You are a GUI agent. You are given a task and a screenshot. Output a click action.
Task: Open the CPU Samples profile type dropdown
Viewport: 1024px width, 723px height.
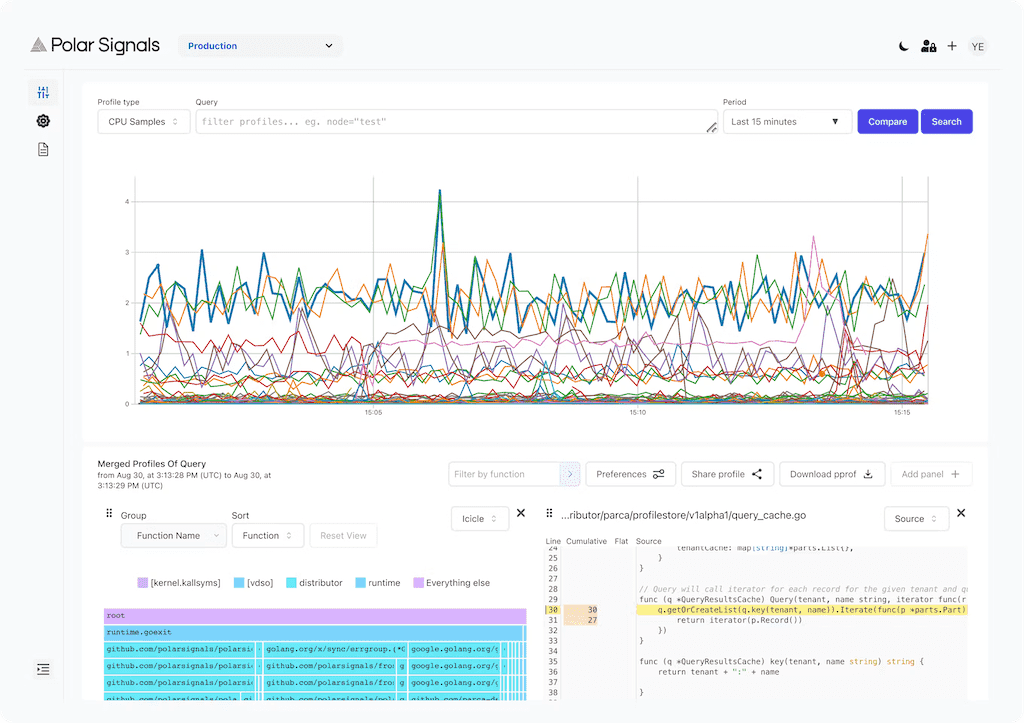143,122
